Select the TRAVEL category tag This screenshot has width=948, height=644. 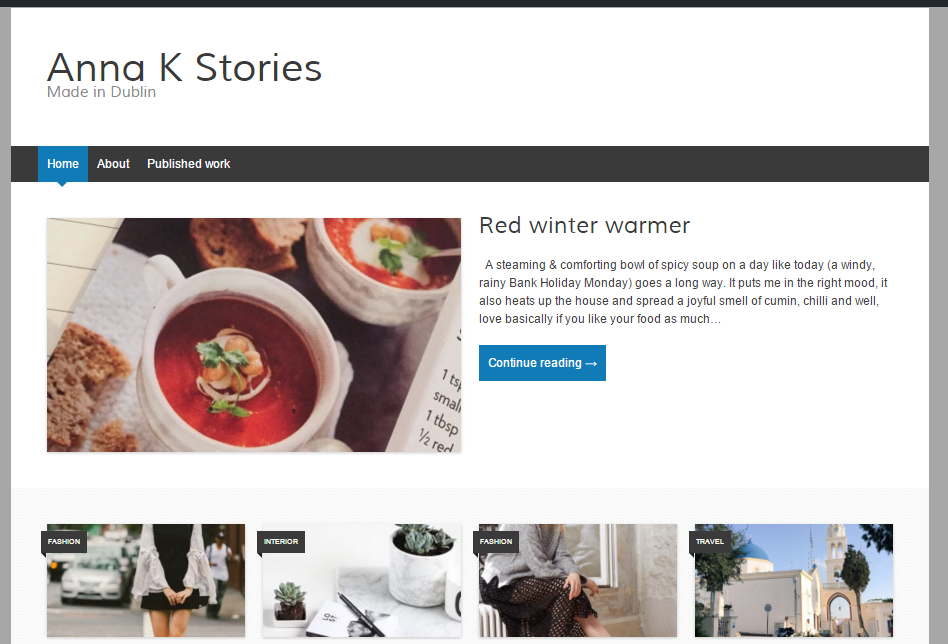710,542
